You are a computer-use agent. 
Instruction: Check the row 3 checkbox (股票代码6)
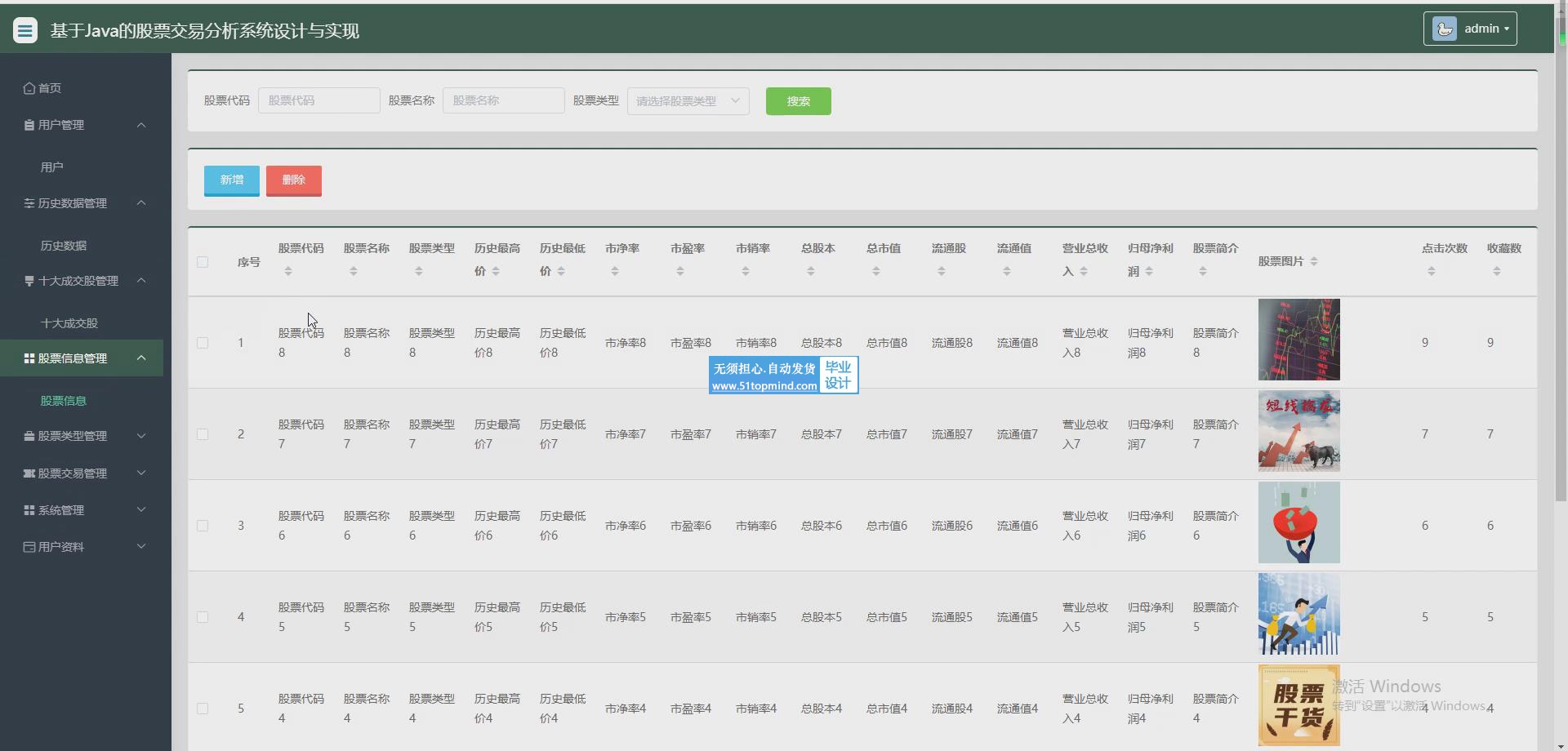click(x=203, y=526)
